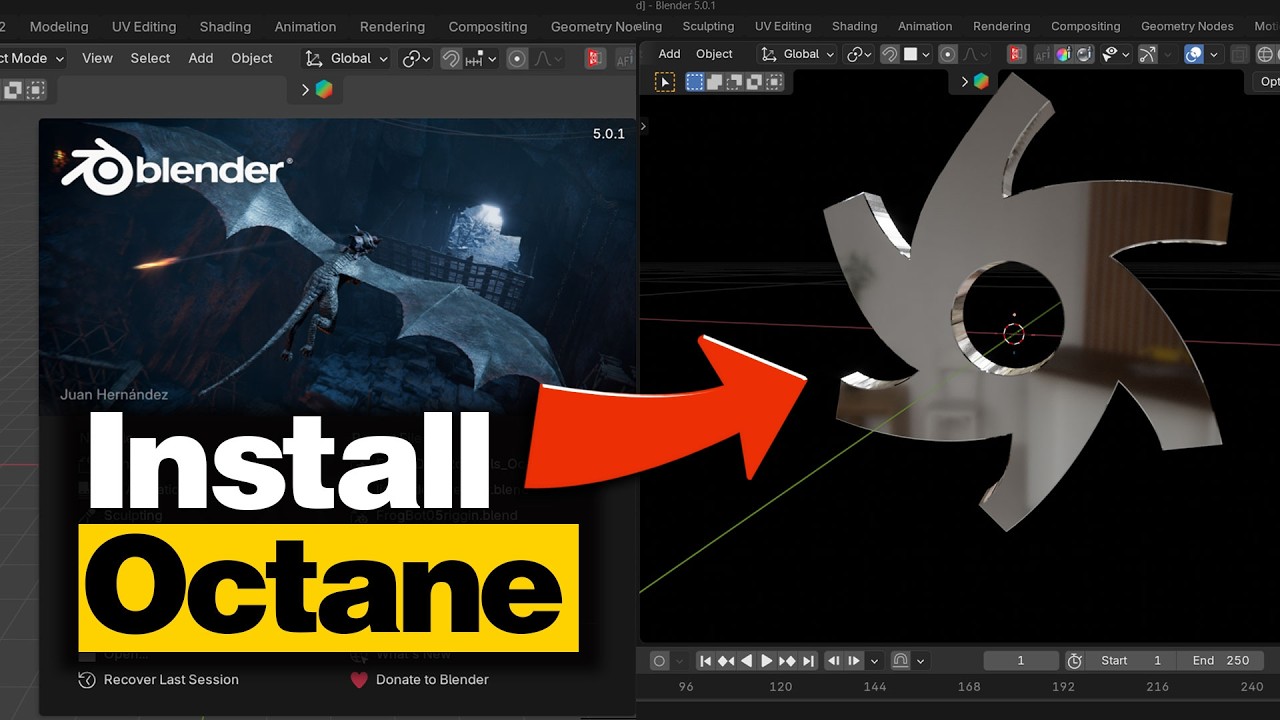The width and height of the screenshot is (1280, 720).
Task: Click the red Octane icon in left header
Action: click(596, 59)
